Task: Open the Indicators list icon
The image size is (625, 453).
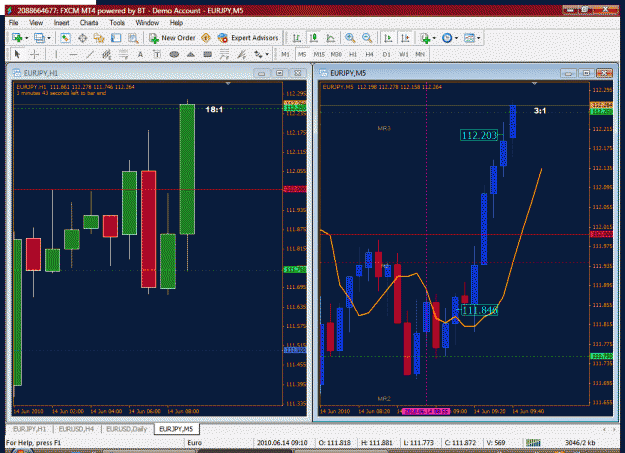Action: [x=425, y=38]
